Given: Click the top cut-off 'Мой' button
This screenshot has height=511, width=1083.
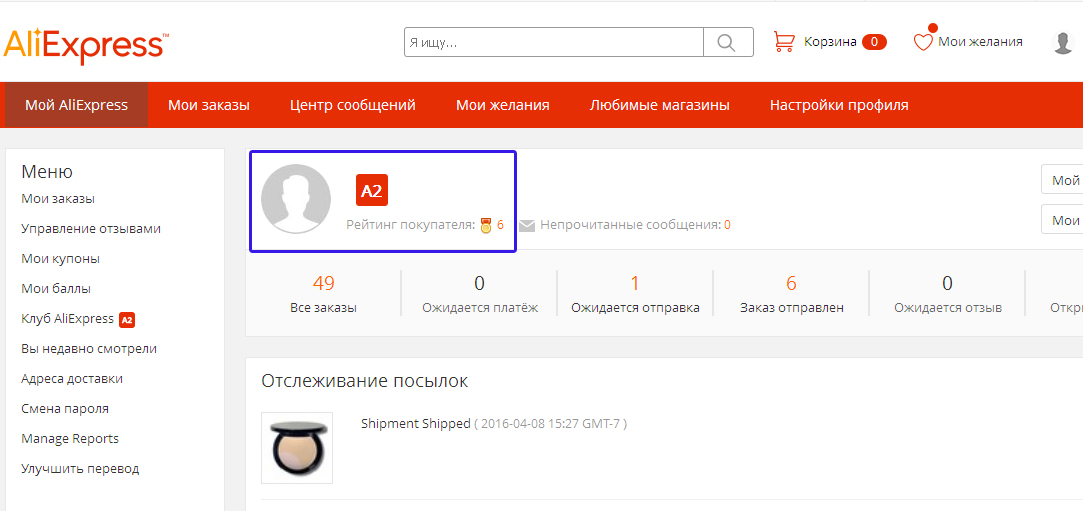Looking at the screenshot, I should coord(1062,181).
